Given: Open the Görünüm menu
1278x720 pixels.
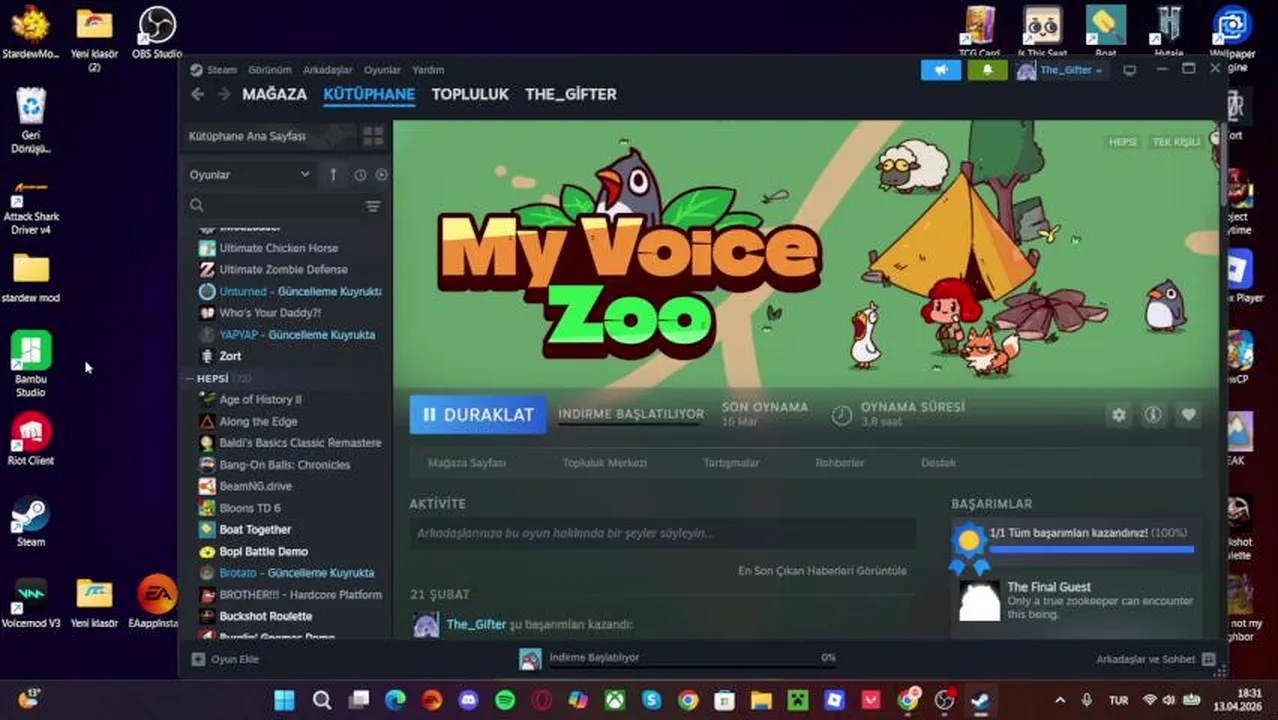Looking at the screenshot, I should point(269,70).
